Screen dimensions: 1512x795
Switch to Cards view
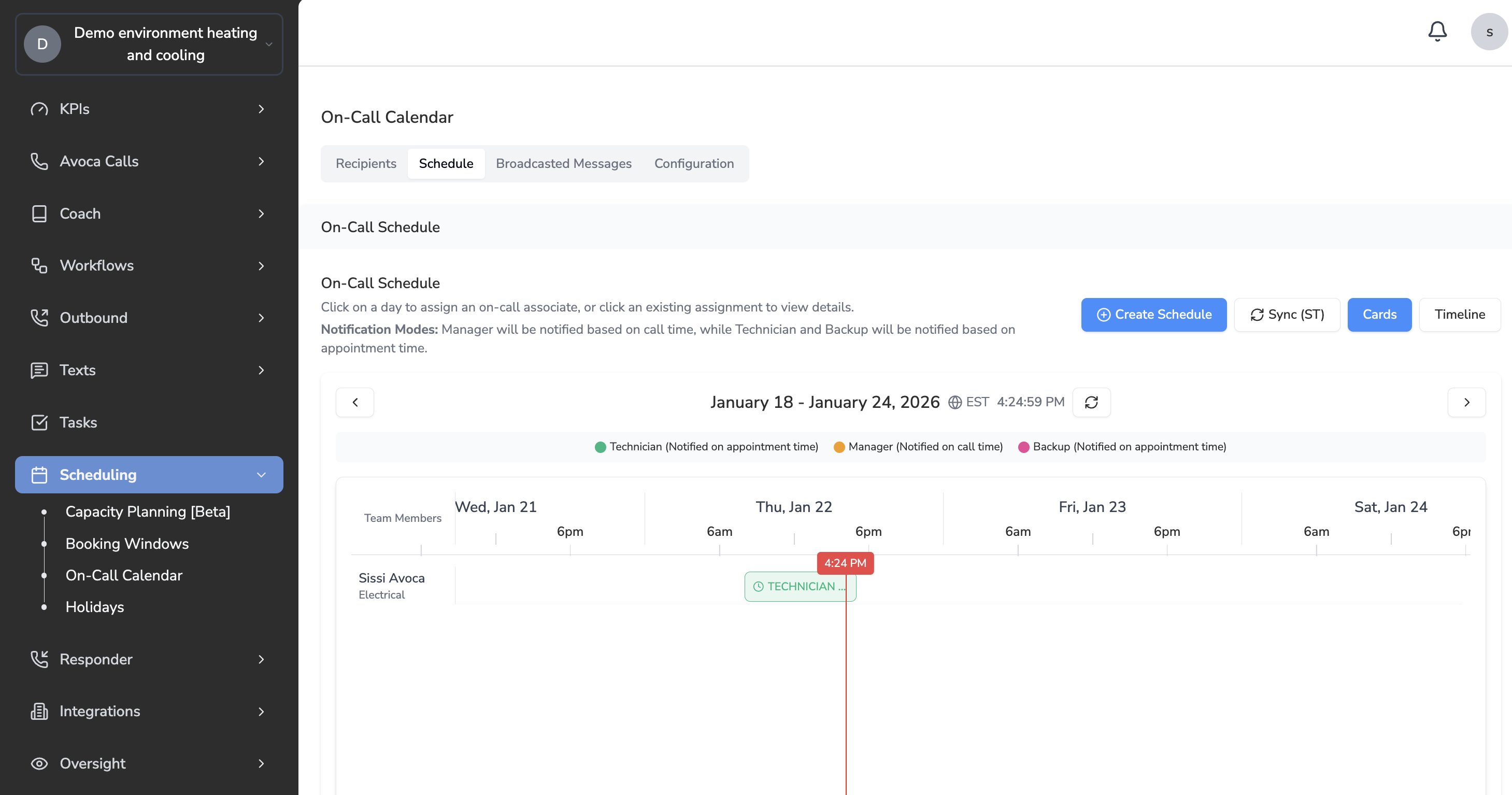point(1379,315)
